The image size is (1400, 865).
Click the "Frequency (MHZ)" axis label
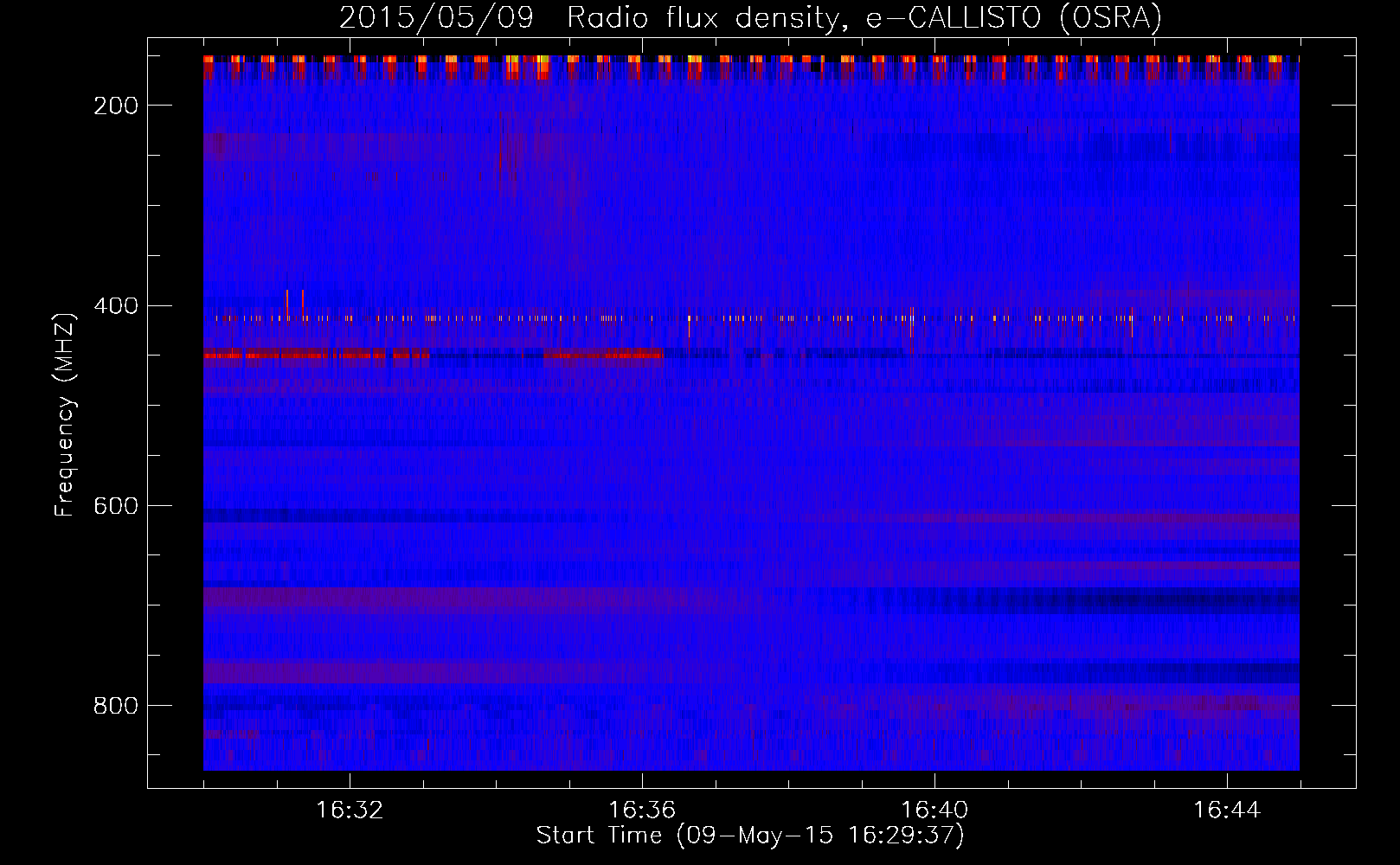point(65,415)
